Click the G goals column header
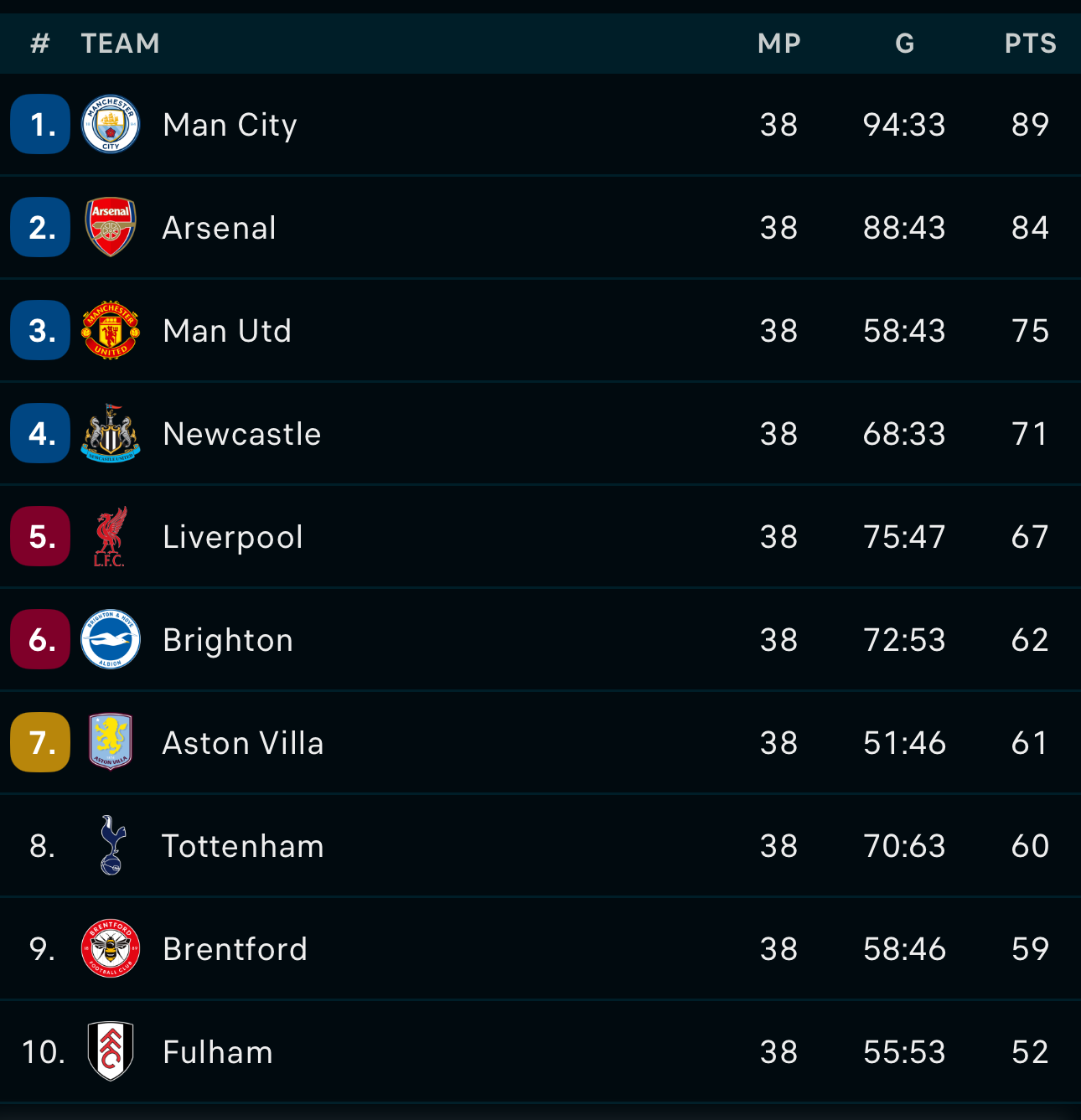 pos(904,44)
